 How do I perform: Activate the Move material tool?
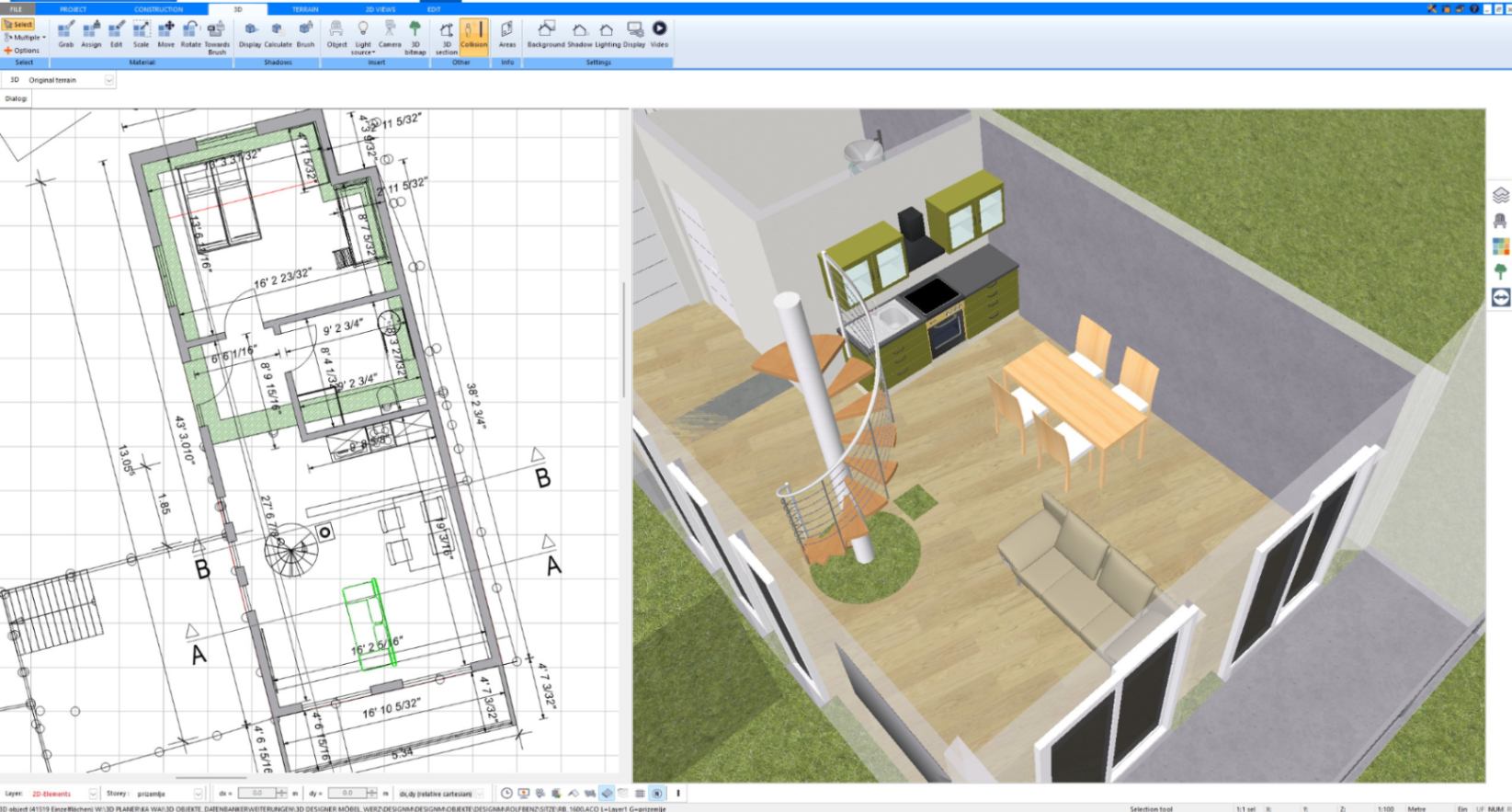click(x=165, y=34)
